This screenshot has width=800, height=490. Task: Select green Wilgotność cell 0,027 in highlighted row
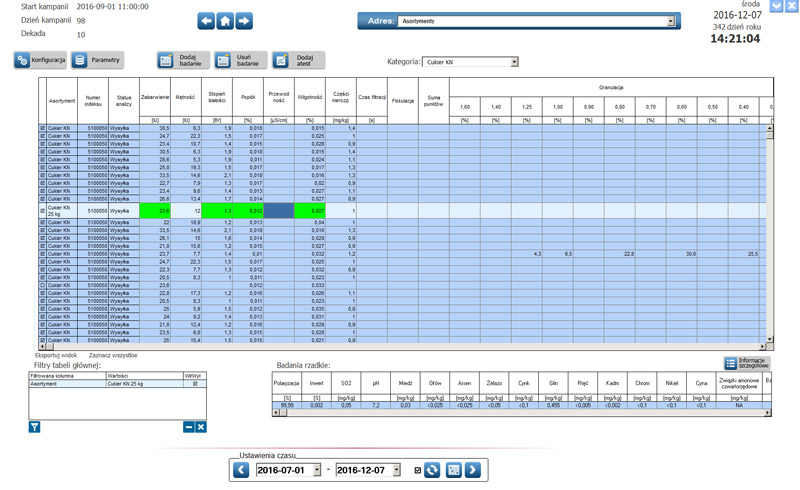pyautogui.click(x=310, y=211)
